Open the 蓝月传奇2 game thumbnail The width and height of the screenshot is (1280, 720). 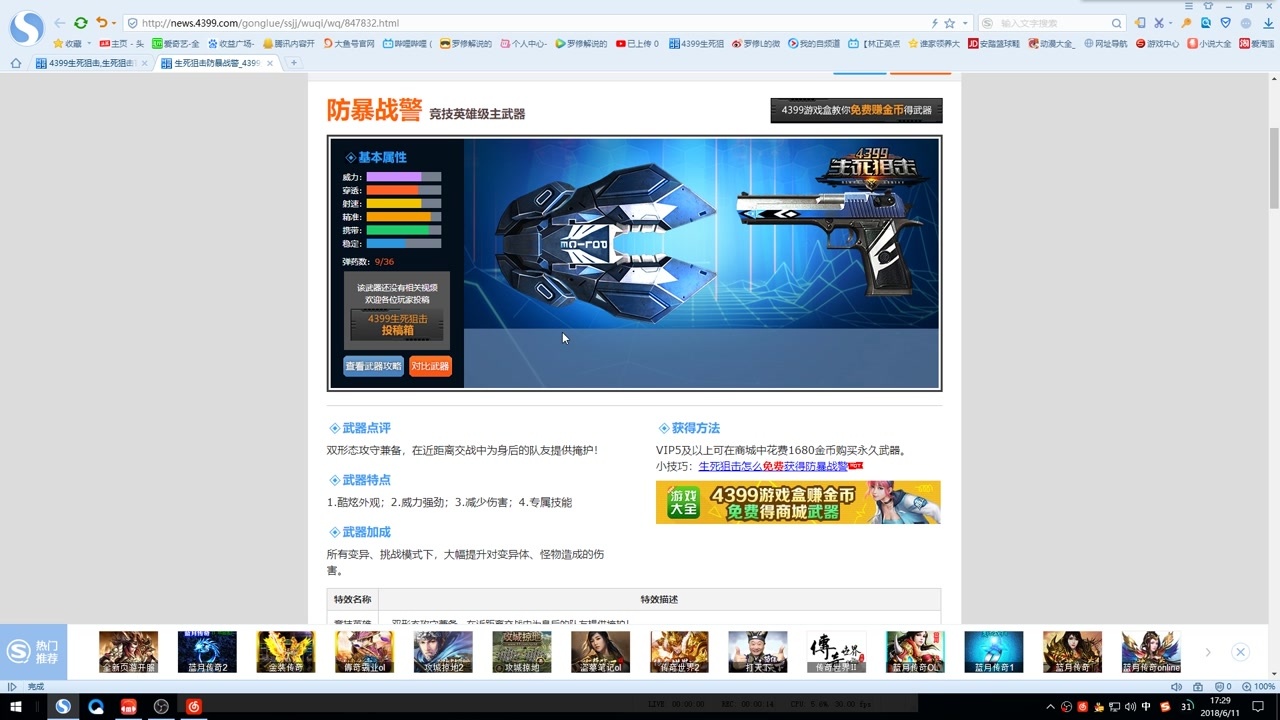pyautogui.click(x=207, y=652)
